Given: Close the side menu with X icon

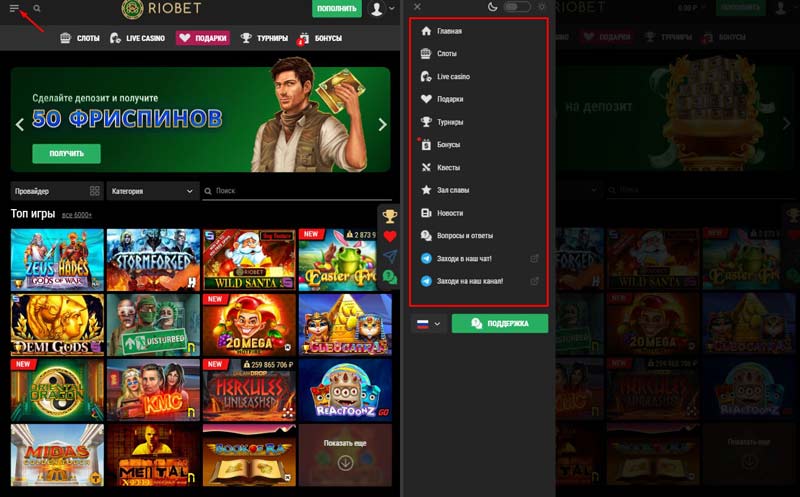Looking at the screenshot, I should (x=417, y=7).
